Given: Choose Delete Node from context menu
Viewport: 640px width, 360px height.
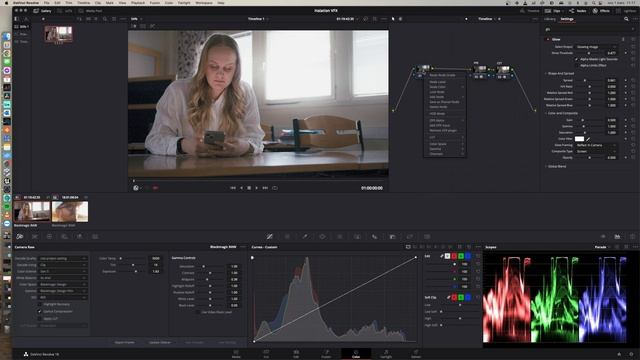Looking at the screenshot, I should pos(438,107).
